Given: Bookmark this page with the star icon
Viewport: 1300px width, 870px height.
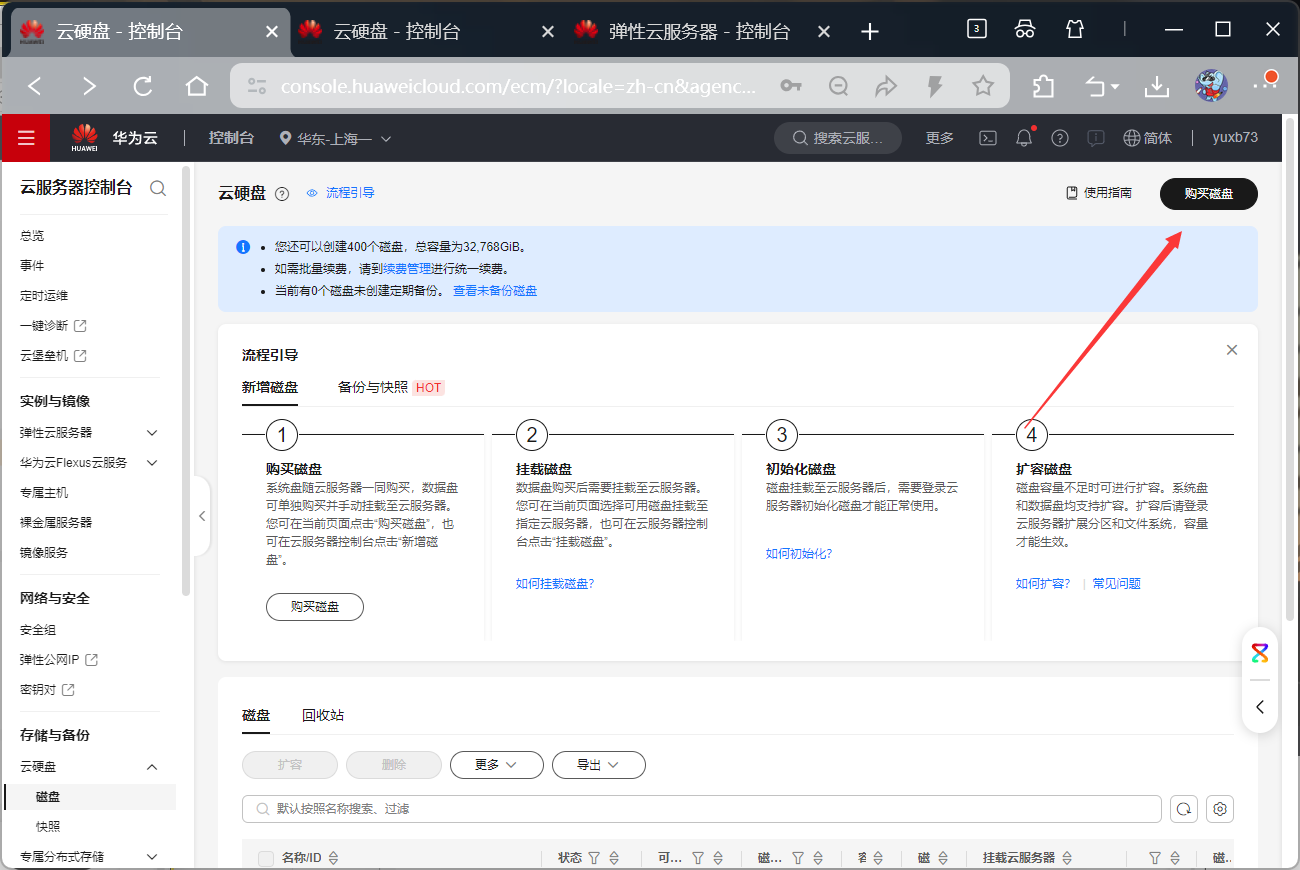Looking at the screenshot, I should [x=983, y=87].
